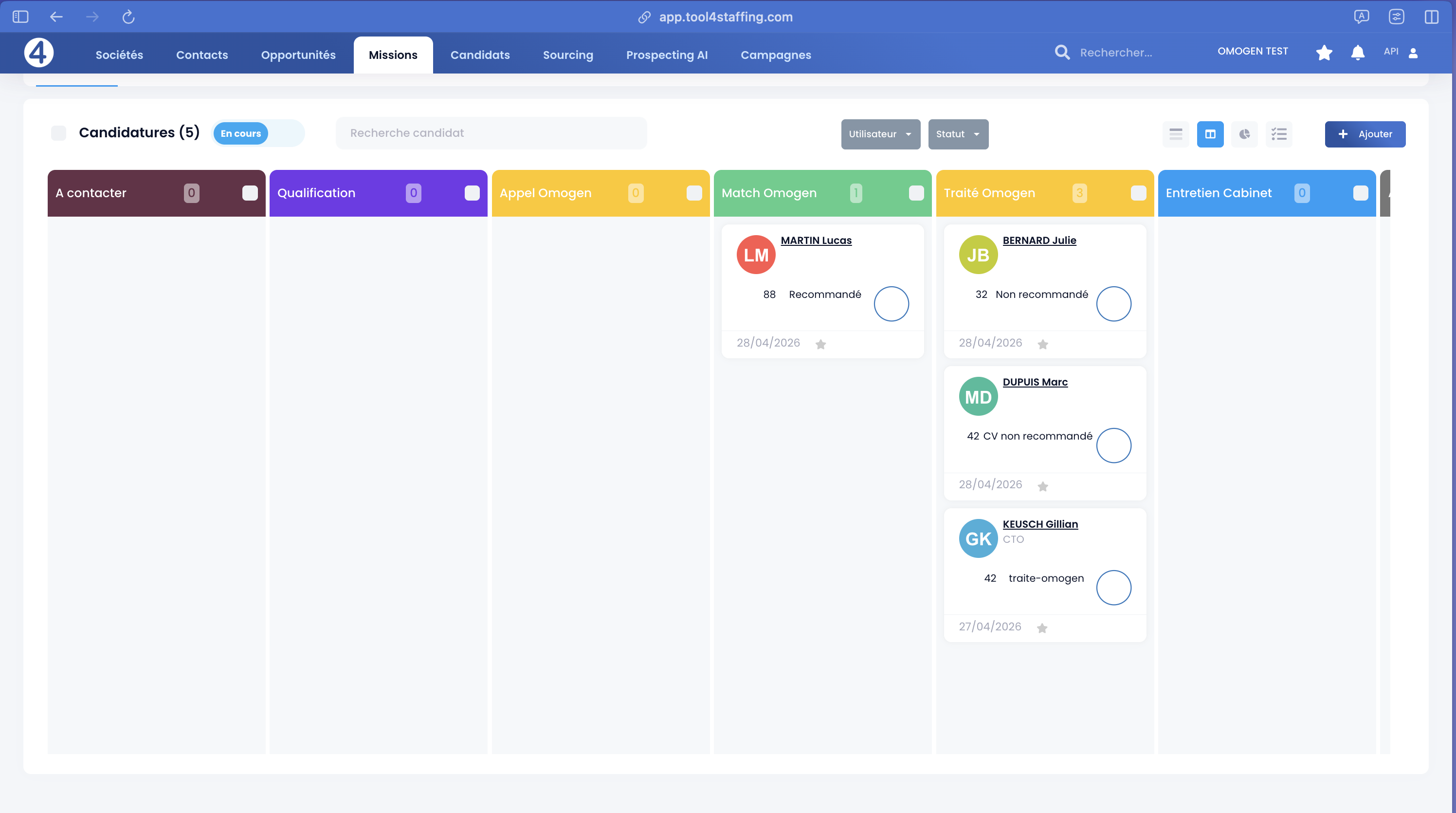Open the Campagnes tab
1456x813 pixels.
tap(776, 55)
